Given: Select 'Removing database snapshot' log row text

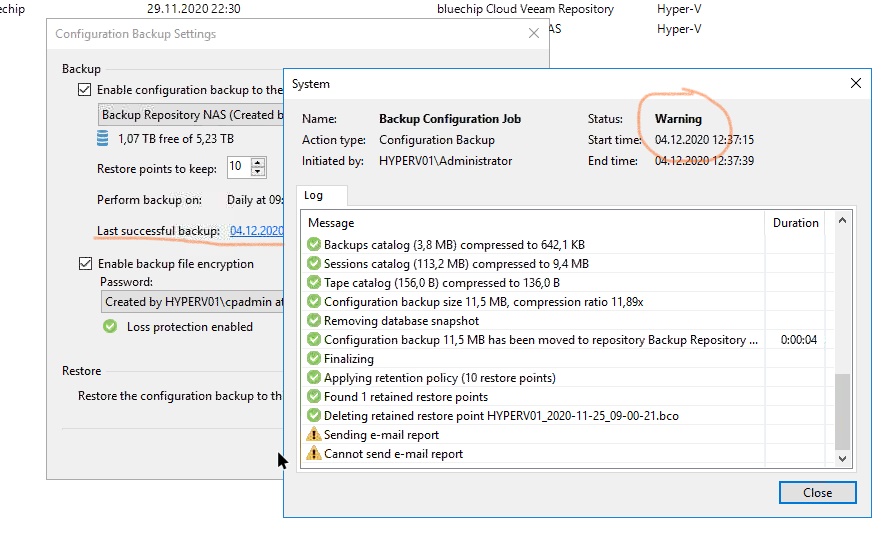Looking at the screenshot, I should coord(401,321).
